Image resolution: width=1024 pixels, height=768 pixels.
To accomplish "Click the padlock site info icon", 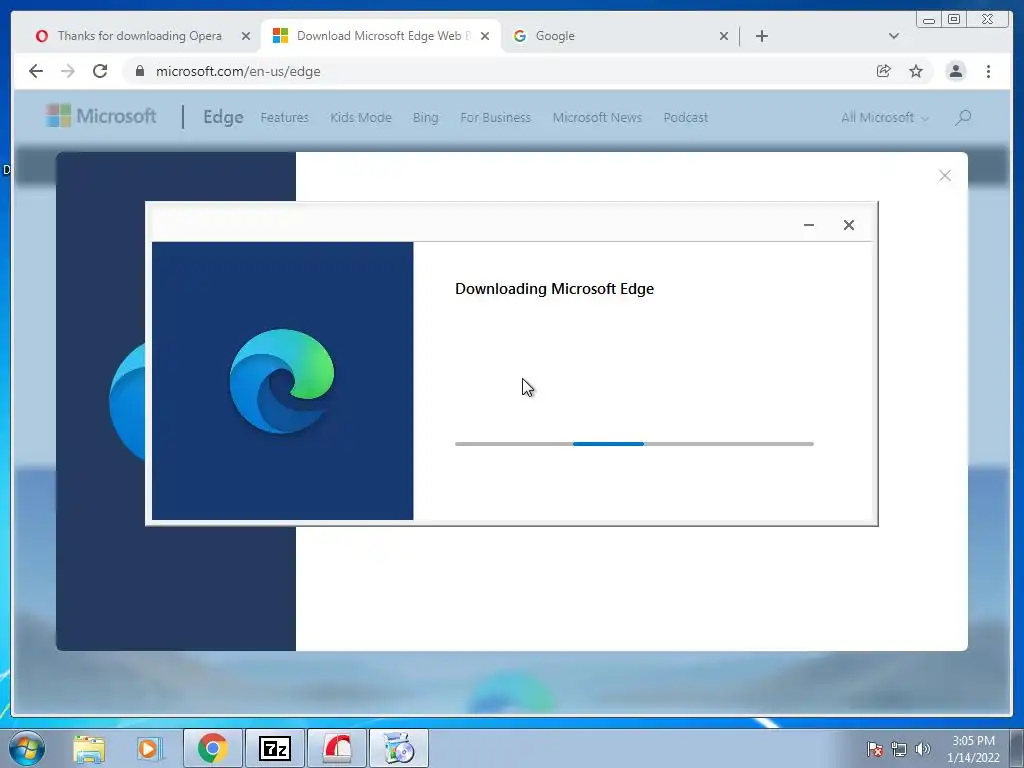I will [140, 71].
